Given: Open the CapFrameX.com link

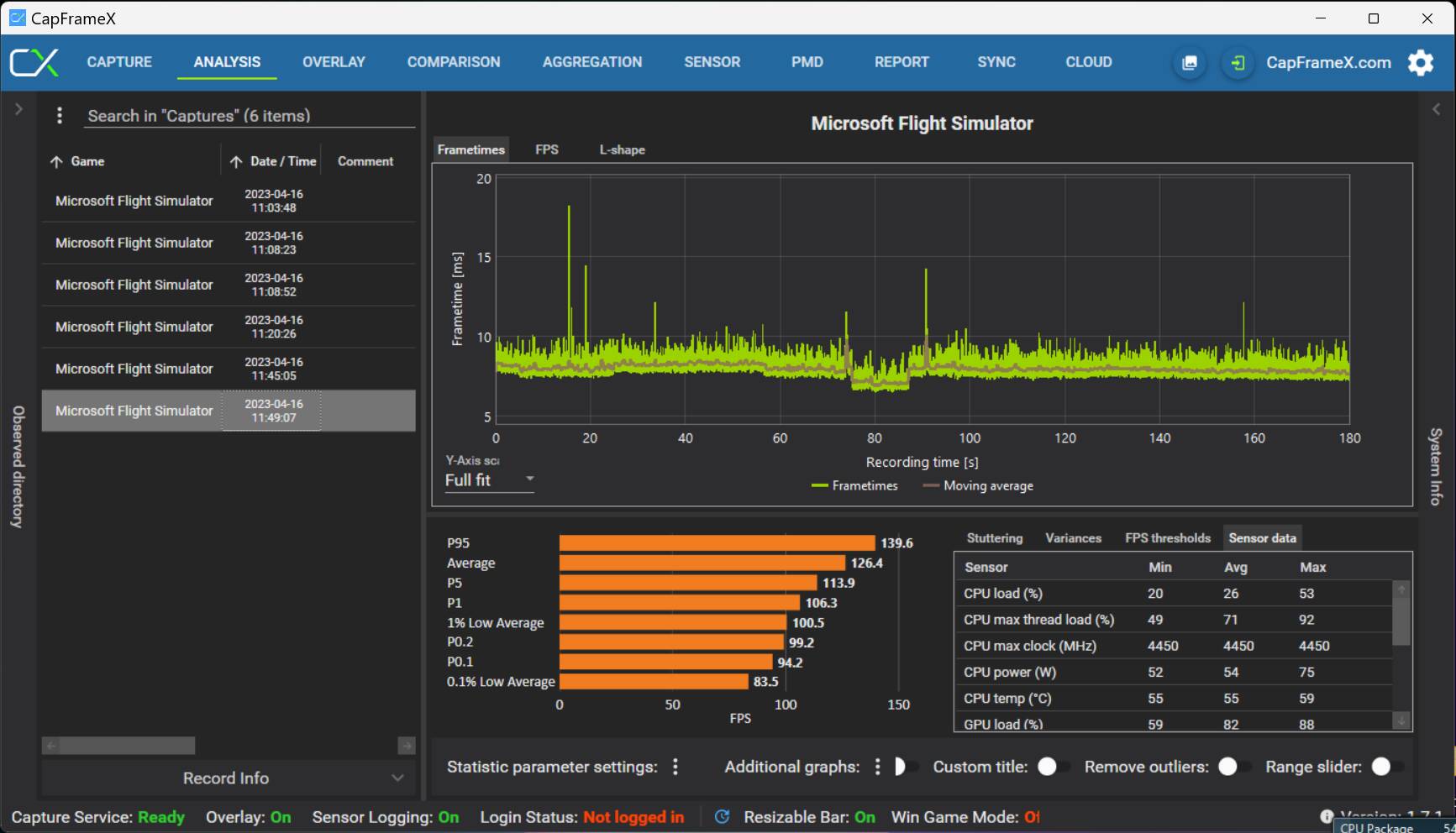Looking at the screenshot, I should point(1328,63).
